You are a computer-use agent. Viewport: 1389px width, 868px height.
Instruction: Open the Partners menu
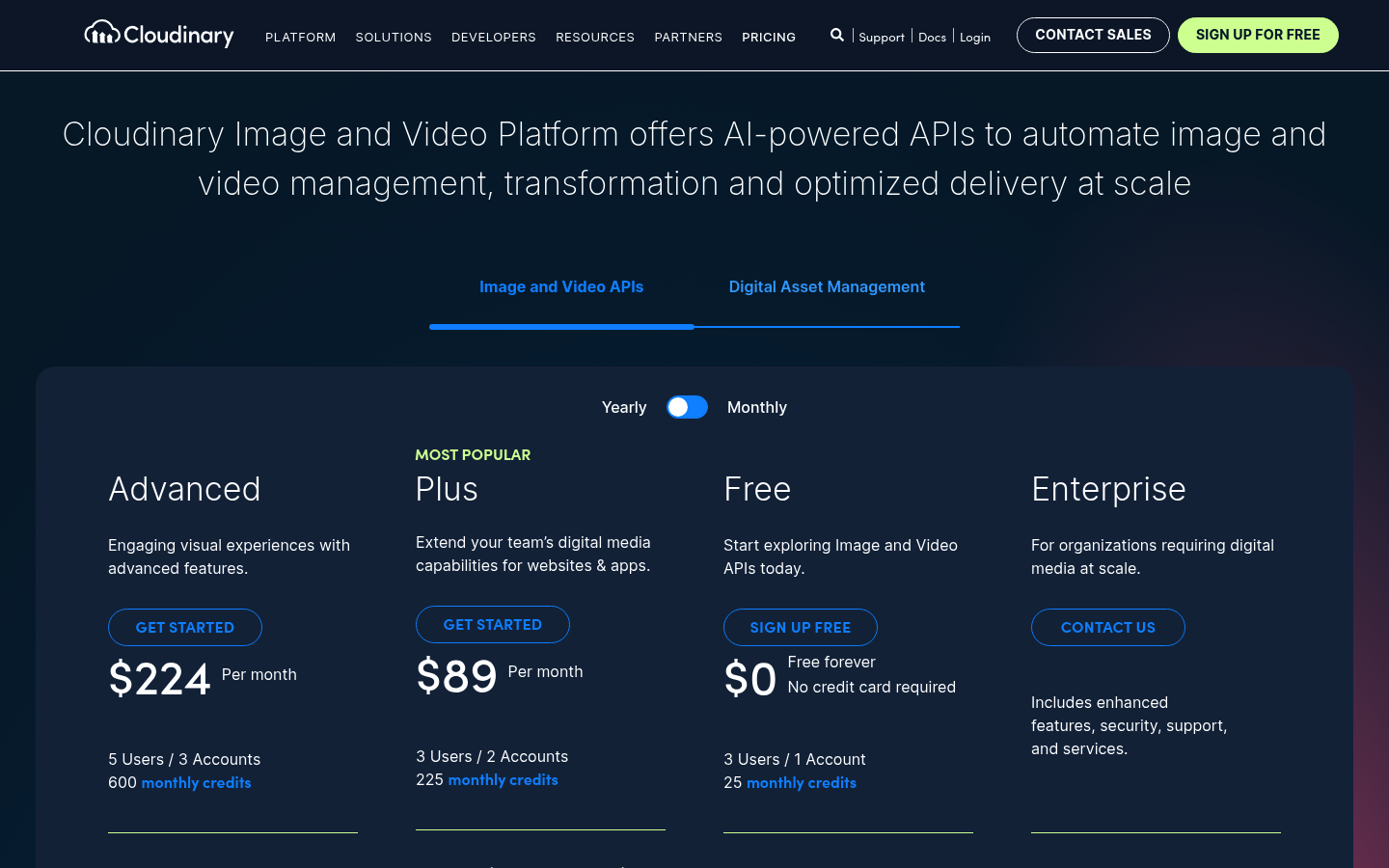tap(689, 37)
